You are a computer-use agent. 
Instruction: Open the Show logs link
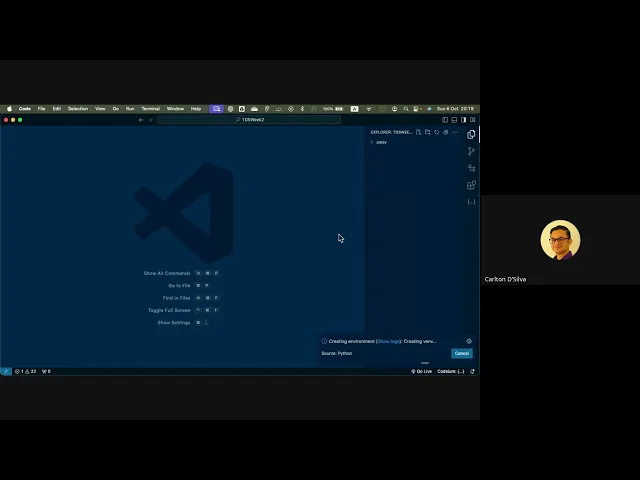click(x=389, y=341)
